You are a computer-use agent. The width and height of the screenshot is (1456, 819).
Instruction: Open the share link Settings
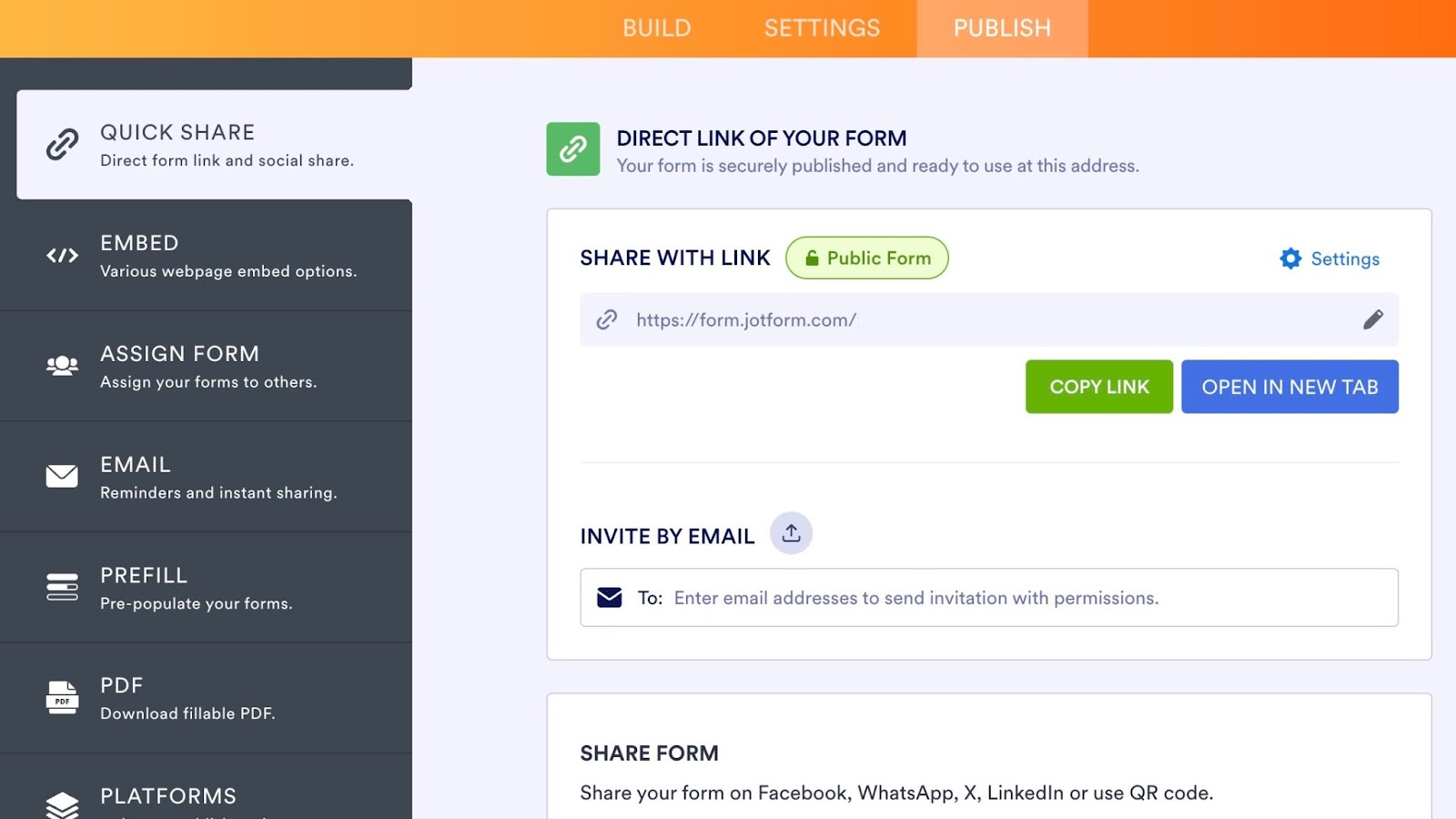tap(1344, 258)
